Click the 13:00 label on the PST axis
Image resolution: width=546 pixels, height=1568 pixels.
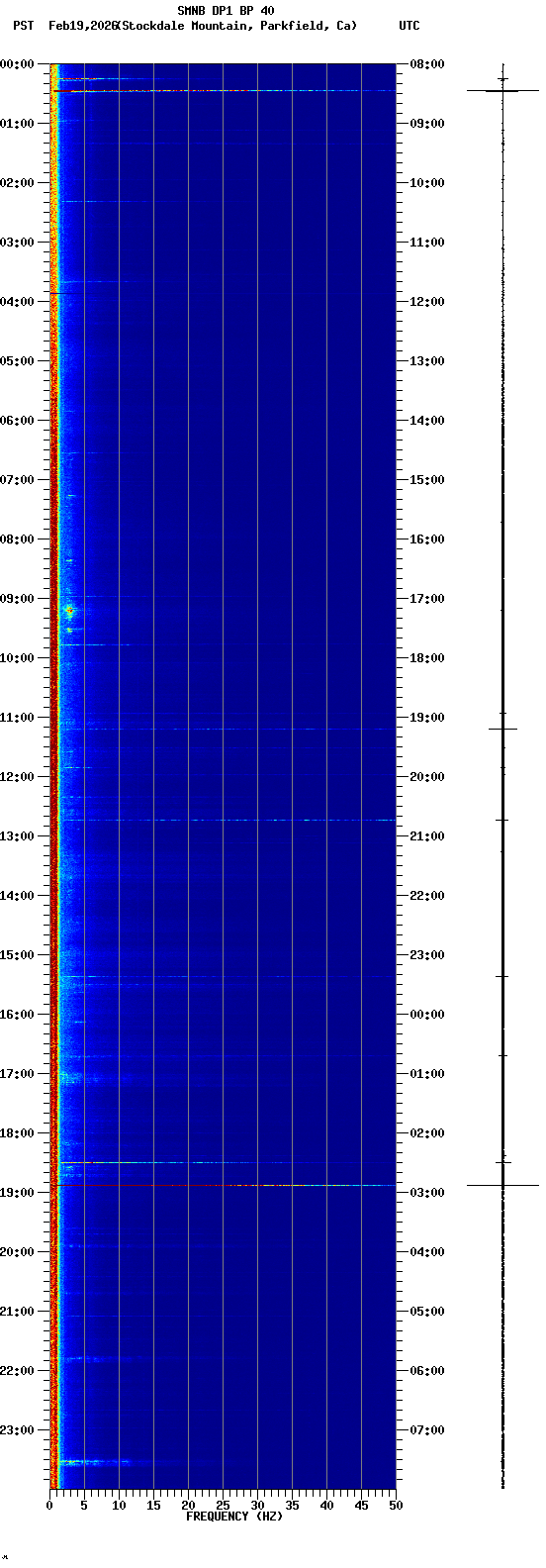tap(17, 836)
